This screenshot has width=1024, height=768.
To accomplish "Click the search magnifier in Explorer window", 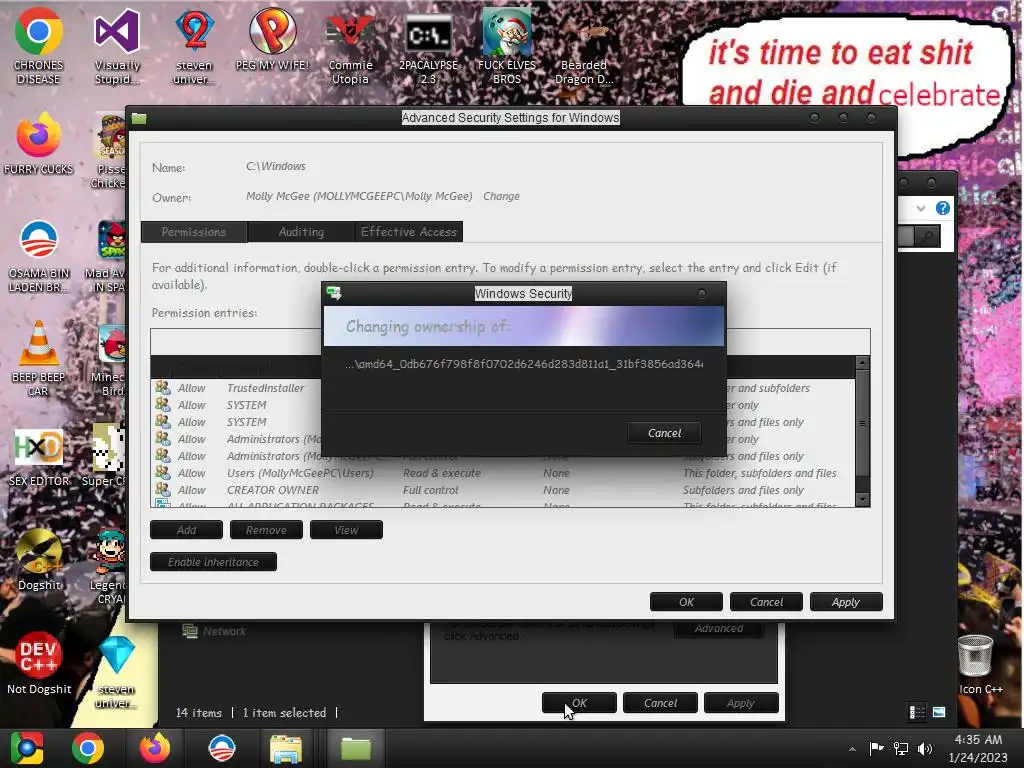I will point(927,236).
